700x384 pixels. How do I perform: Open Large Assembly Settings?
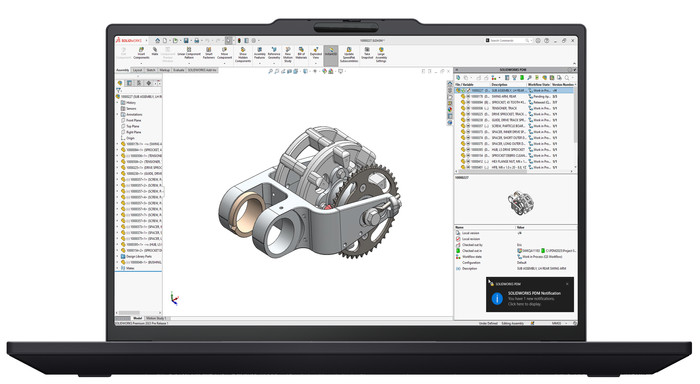point(381,54)
